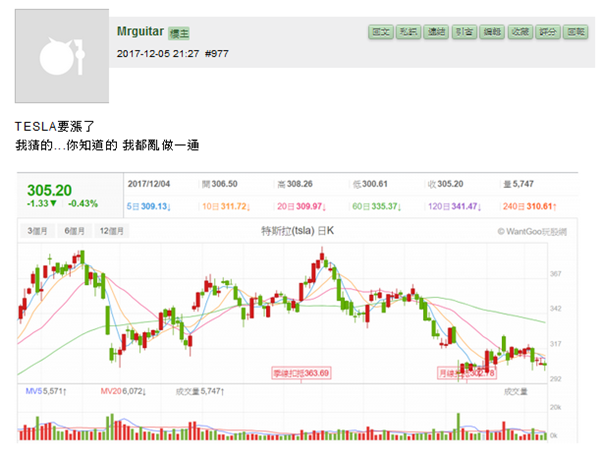
Task: Click the 5日 309.13 moving average
Action: 149,206
